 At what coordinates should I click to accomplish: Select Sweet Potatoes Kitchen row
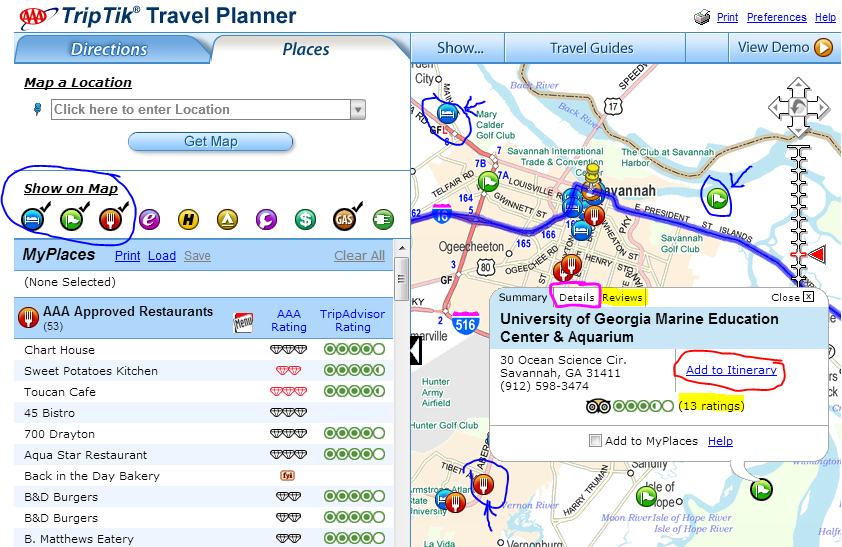[x=204, y=370]
